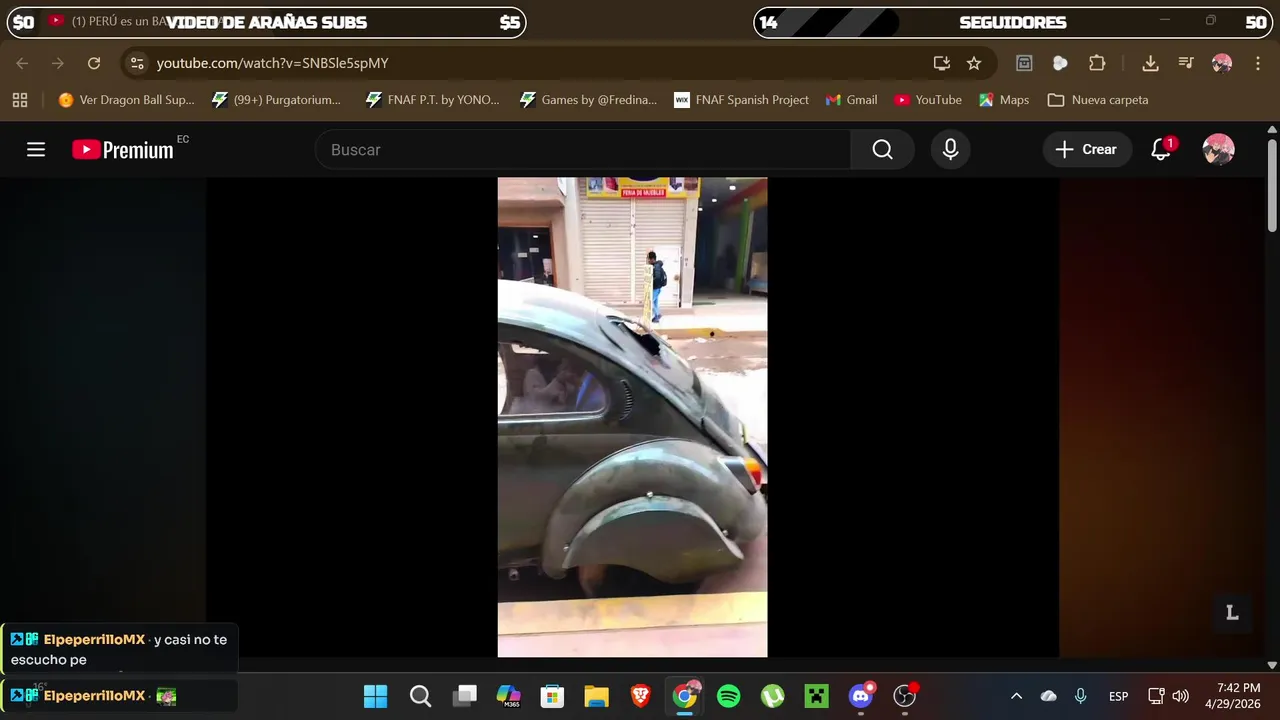Launch Brave browser from taskbar

point(641,696)
